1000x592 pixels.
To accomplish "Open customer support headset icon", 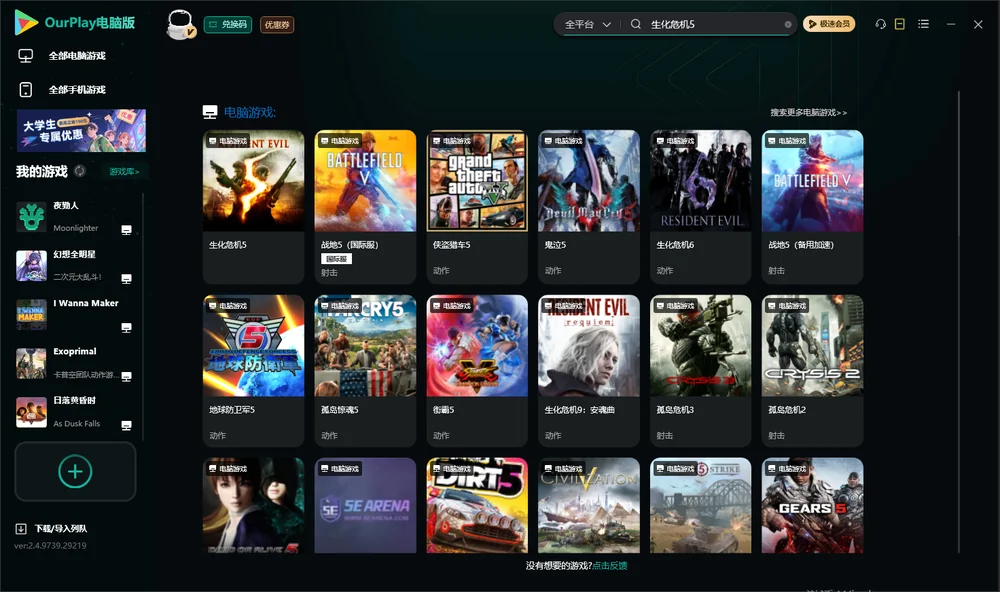I will pyautogui.click(x=880, y=24).
